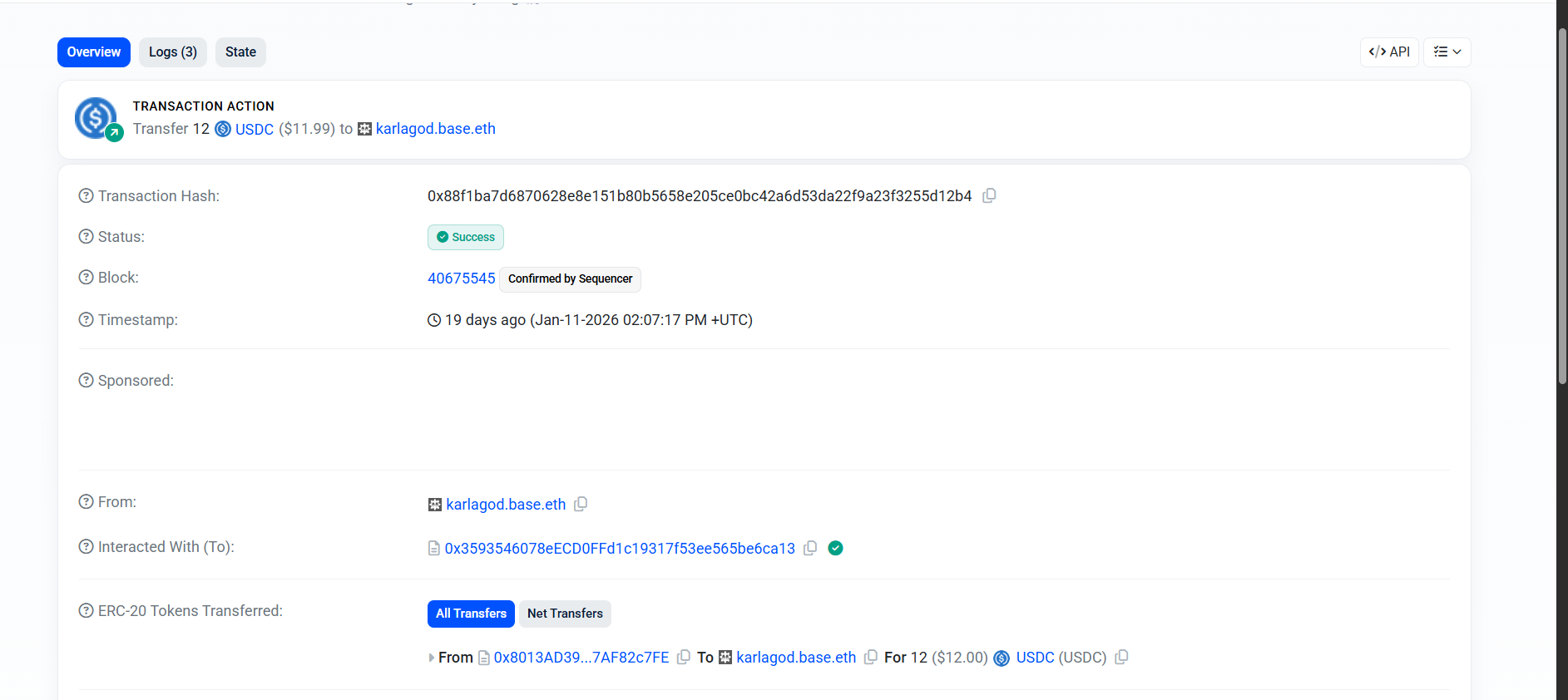Copy the From address karlagod.base.eth
The image size is (1568, 700).
581,504
